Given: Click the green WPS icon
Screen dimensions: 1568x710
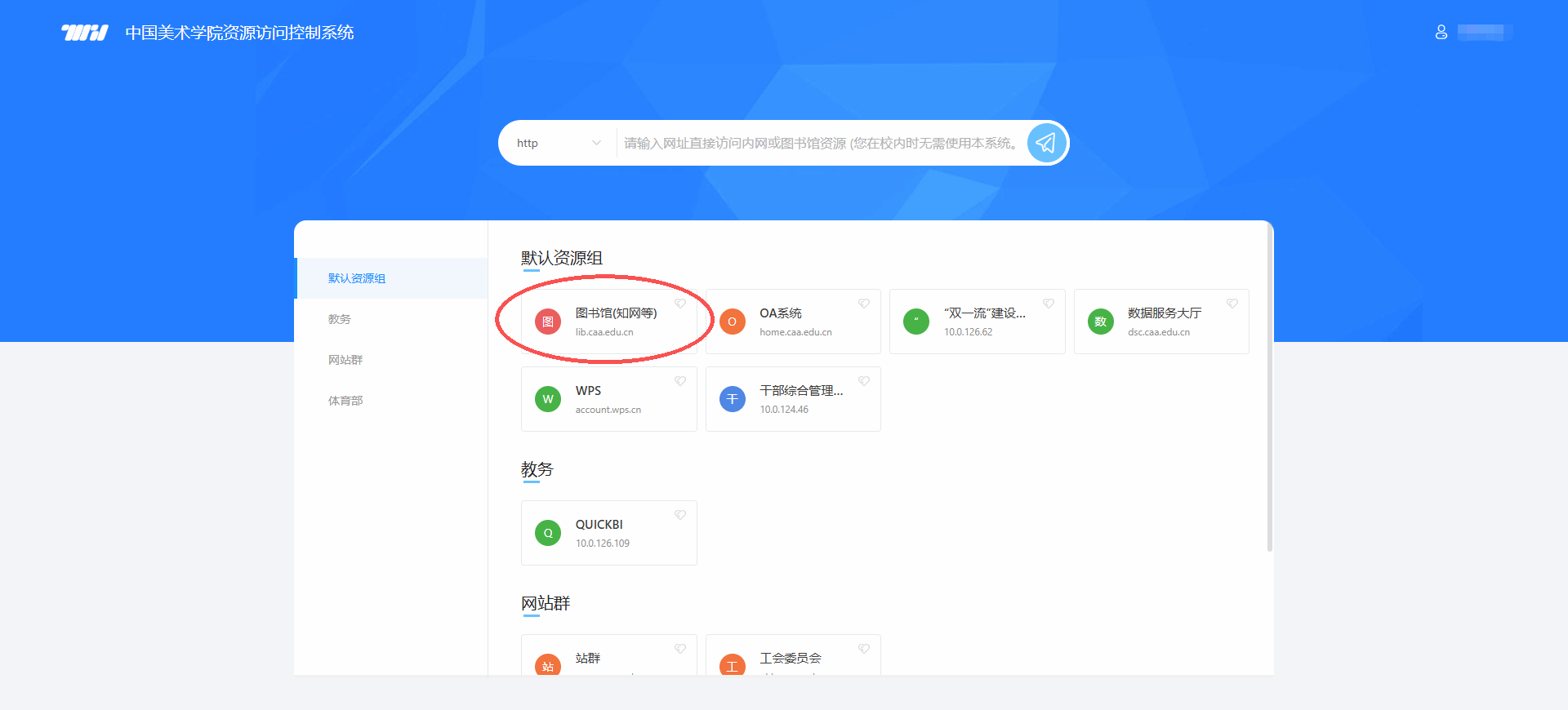Looking at the screenshot, I should (548, 399).
